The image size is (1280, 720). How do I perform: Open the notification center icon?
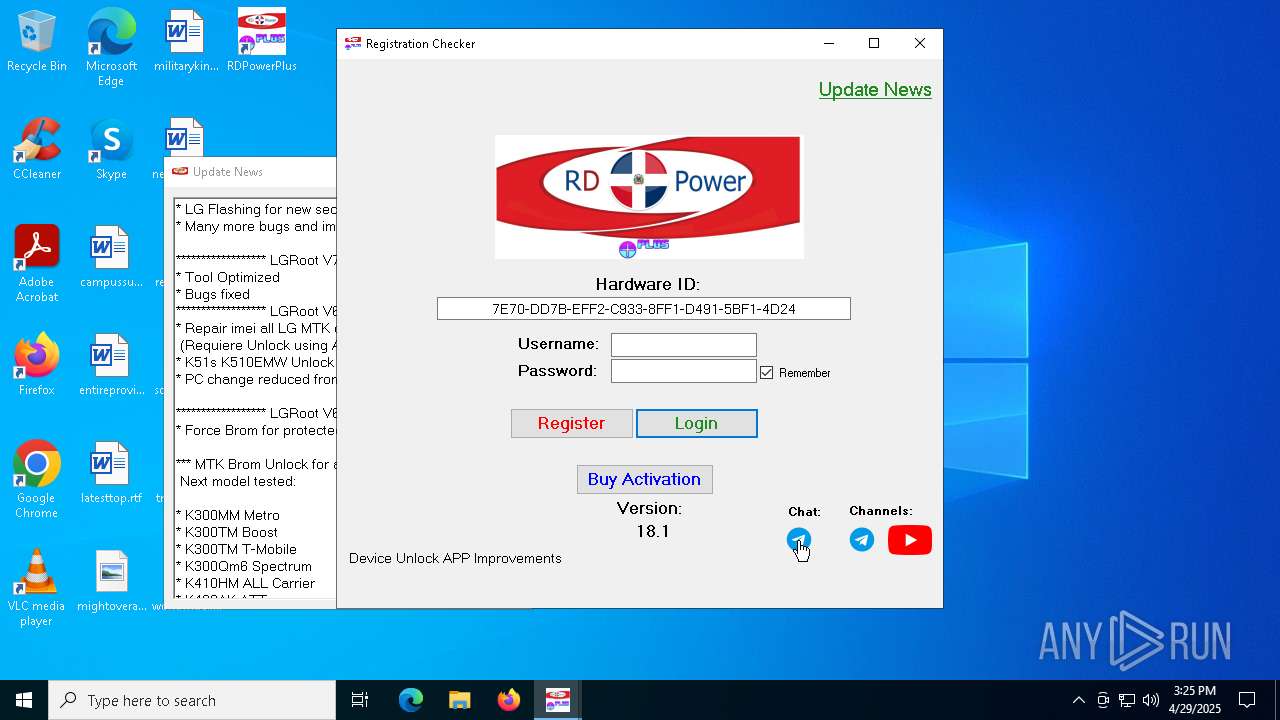pos(1247,700)
